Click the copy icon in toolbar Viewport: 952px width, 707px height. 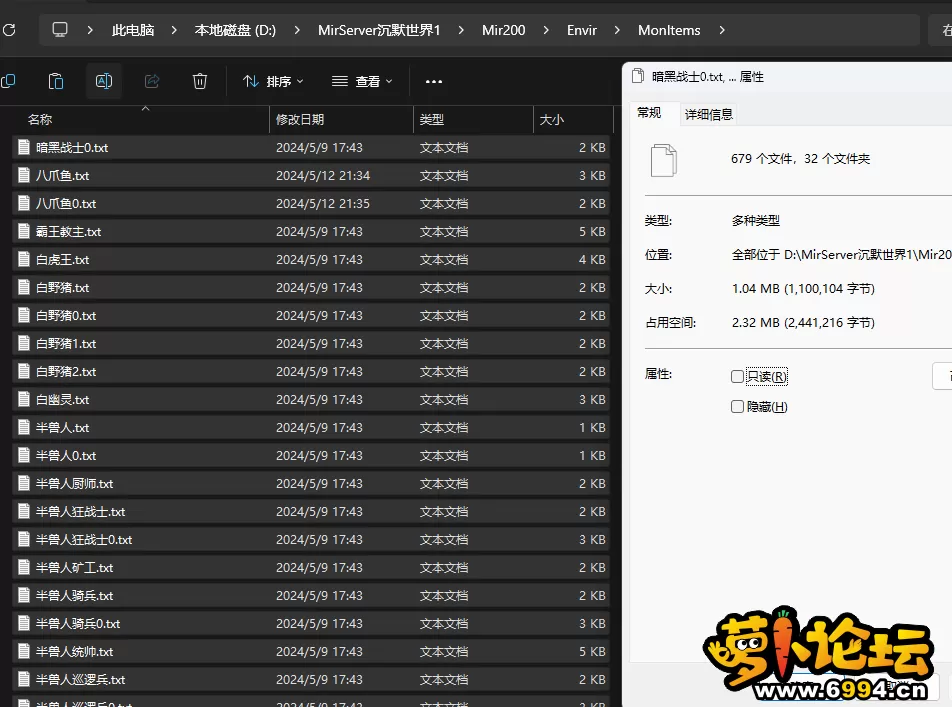tap(8, 81)
